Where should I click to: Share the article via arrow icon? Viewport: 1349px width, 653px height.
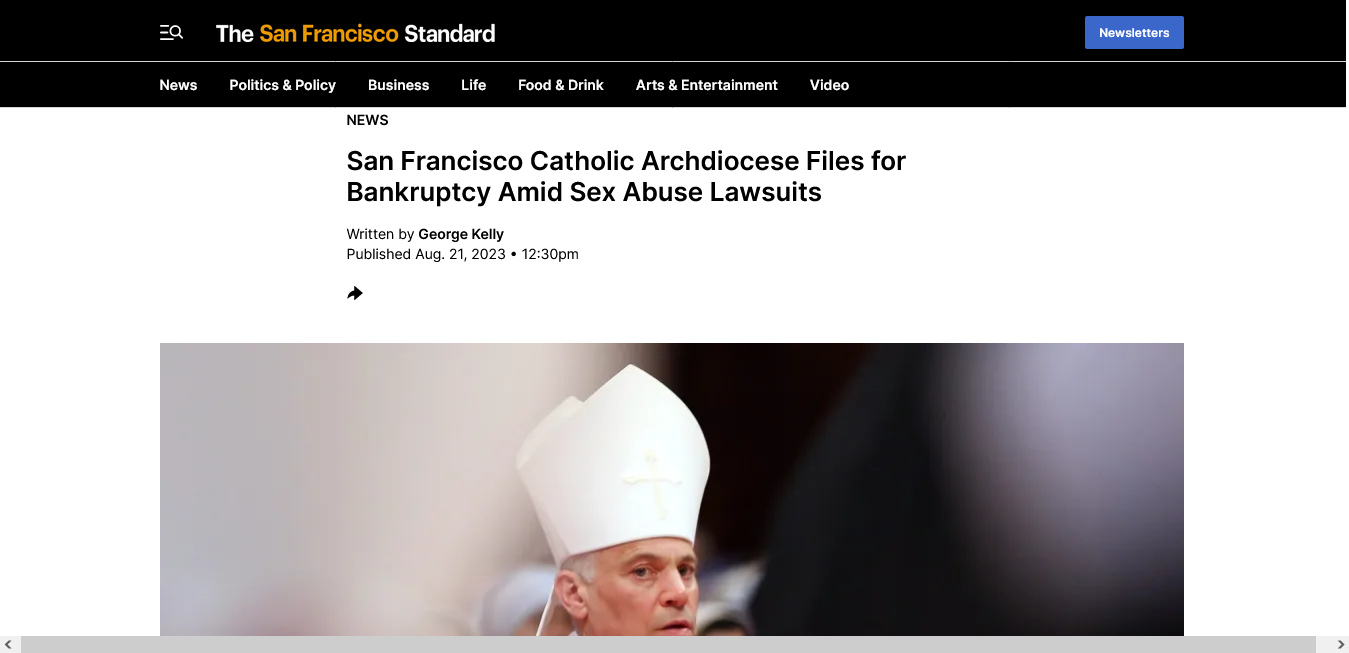click(355, 293)
